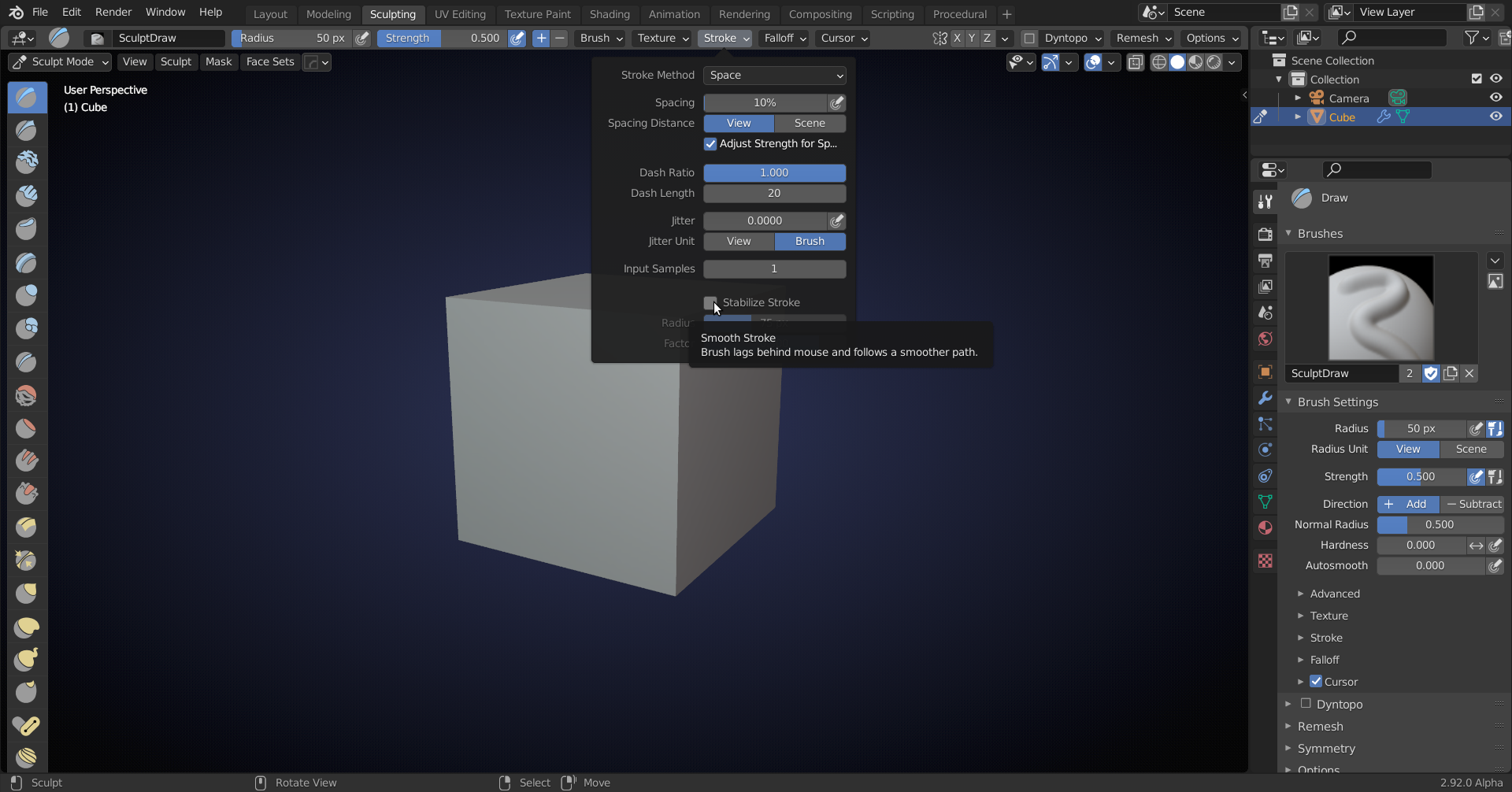Select the Inflate brush
Viewport: 1512px width, 792px height.
point(26,295)
